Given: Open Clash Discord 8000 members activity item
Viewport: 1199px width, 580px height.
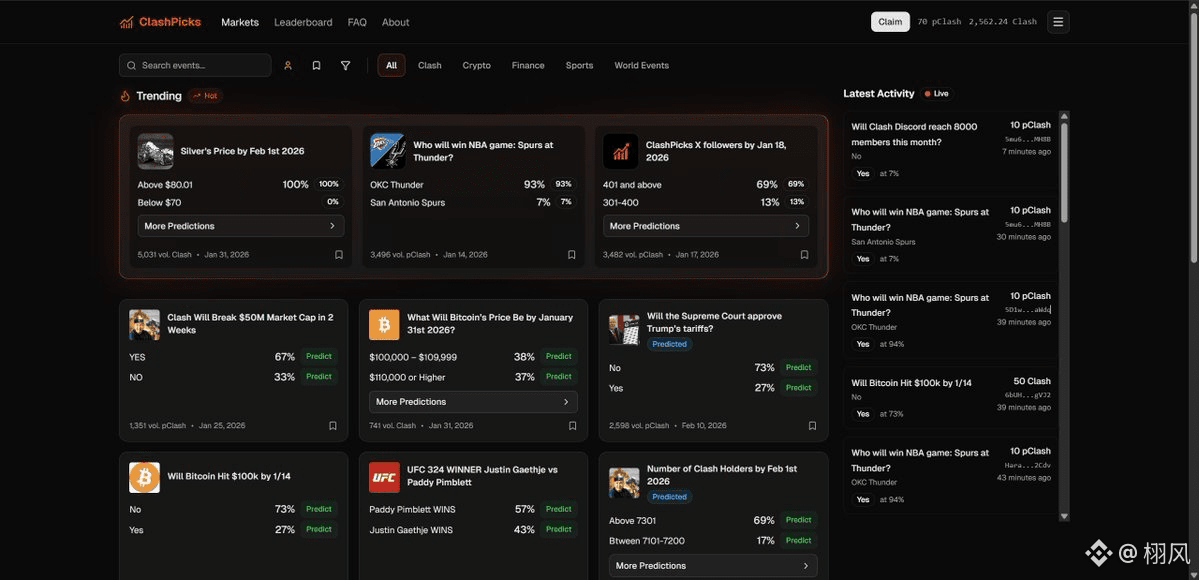Looking at the screenshot, I should [x=950, y=149].
